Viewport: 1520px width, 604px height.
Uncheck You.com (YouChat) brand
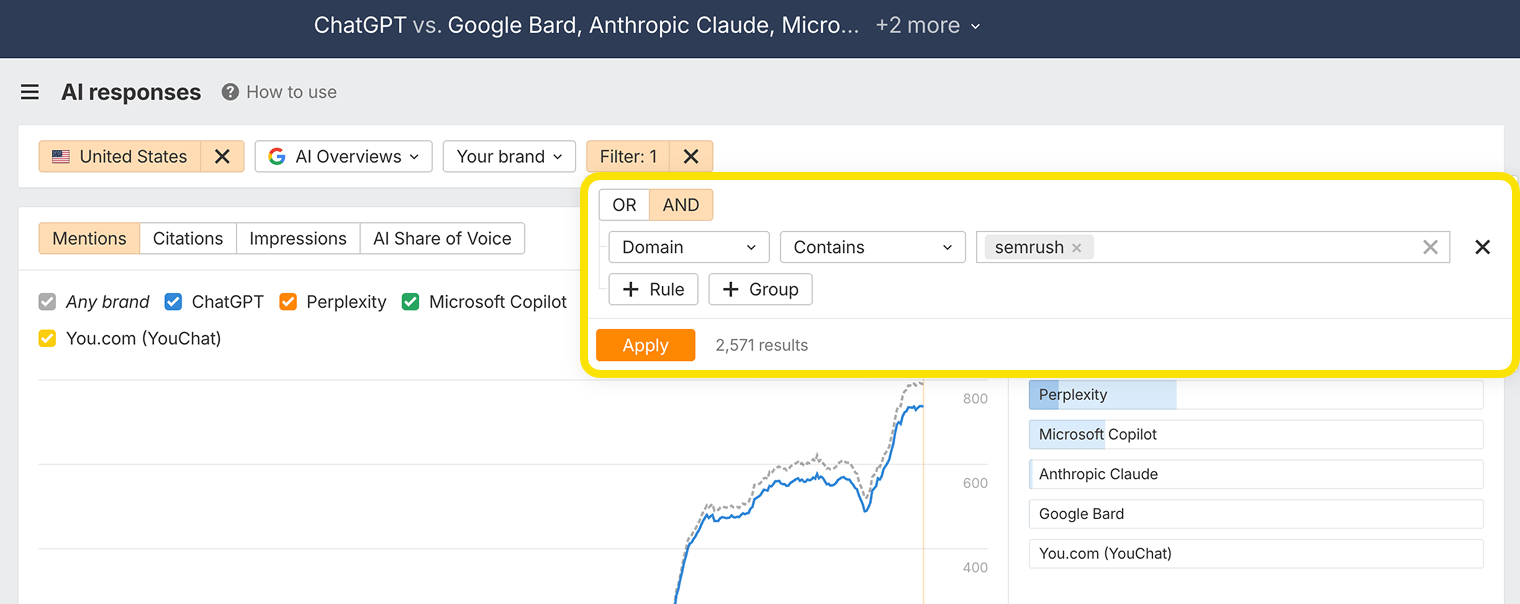click(46, 338)
